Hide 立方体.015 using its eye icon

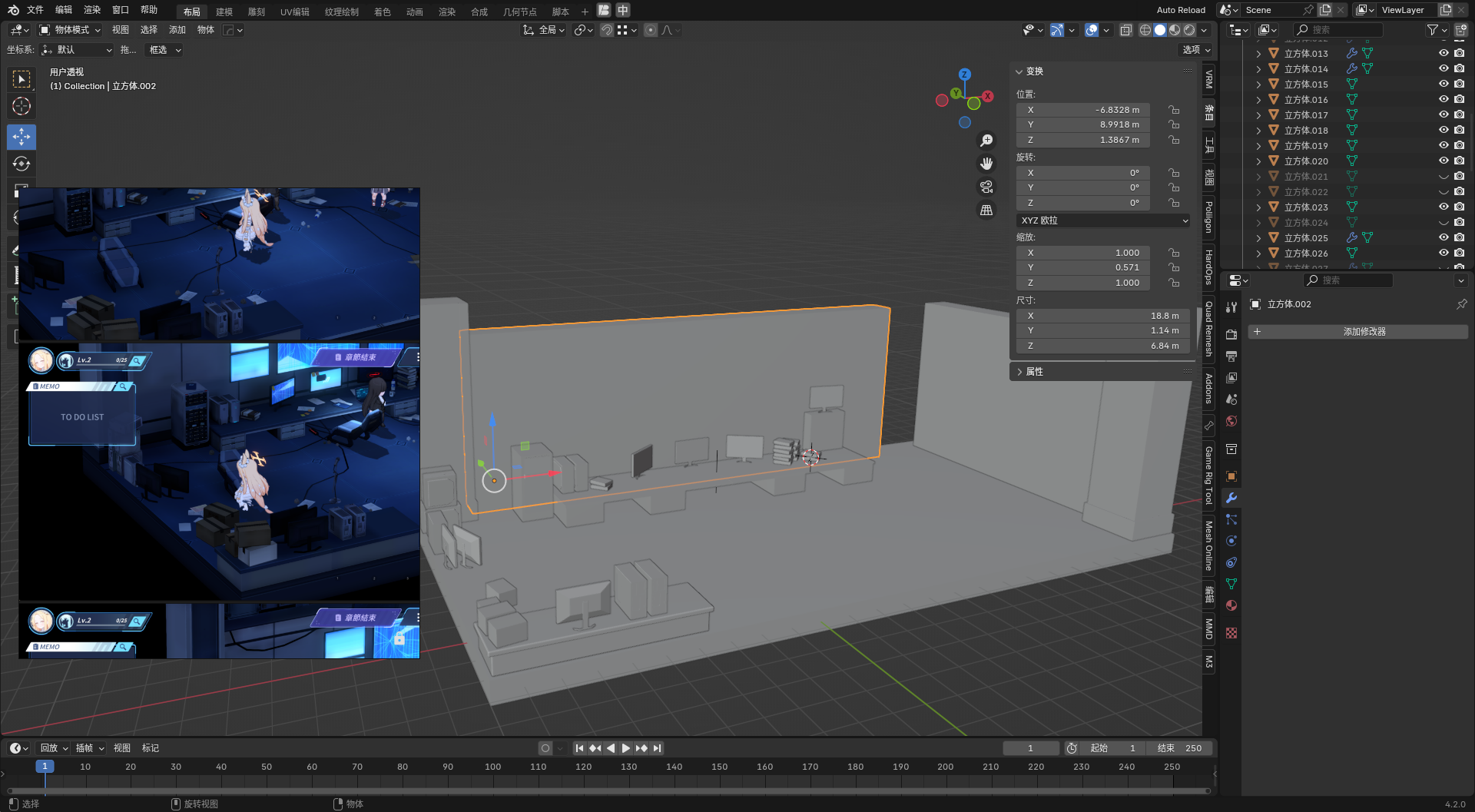coord(1444,84)
